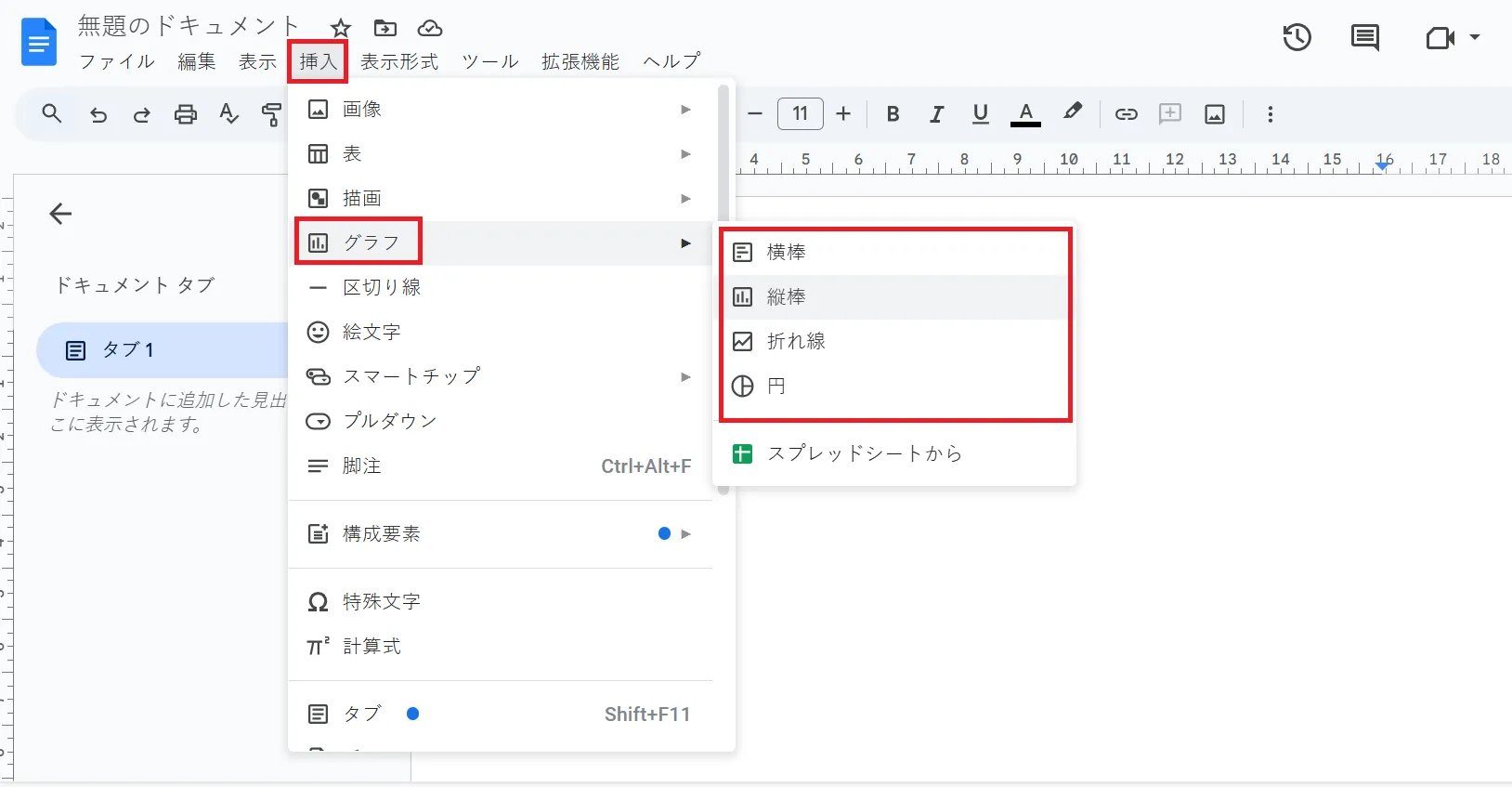
Task: Toggle underline formatting
Action: (x=980, y=114)
